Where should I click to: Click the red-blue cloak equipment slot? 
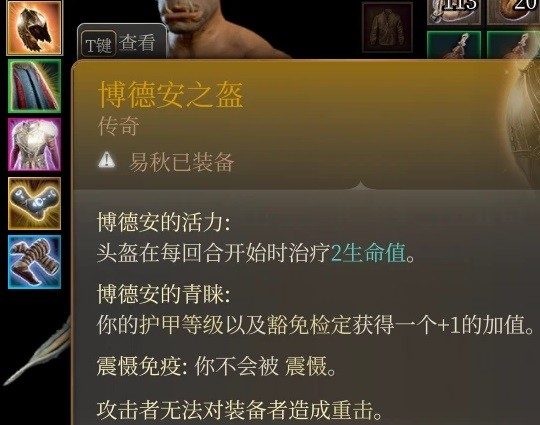(34, 86)
